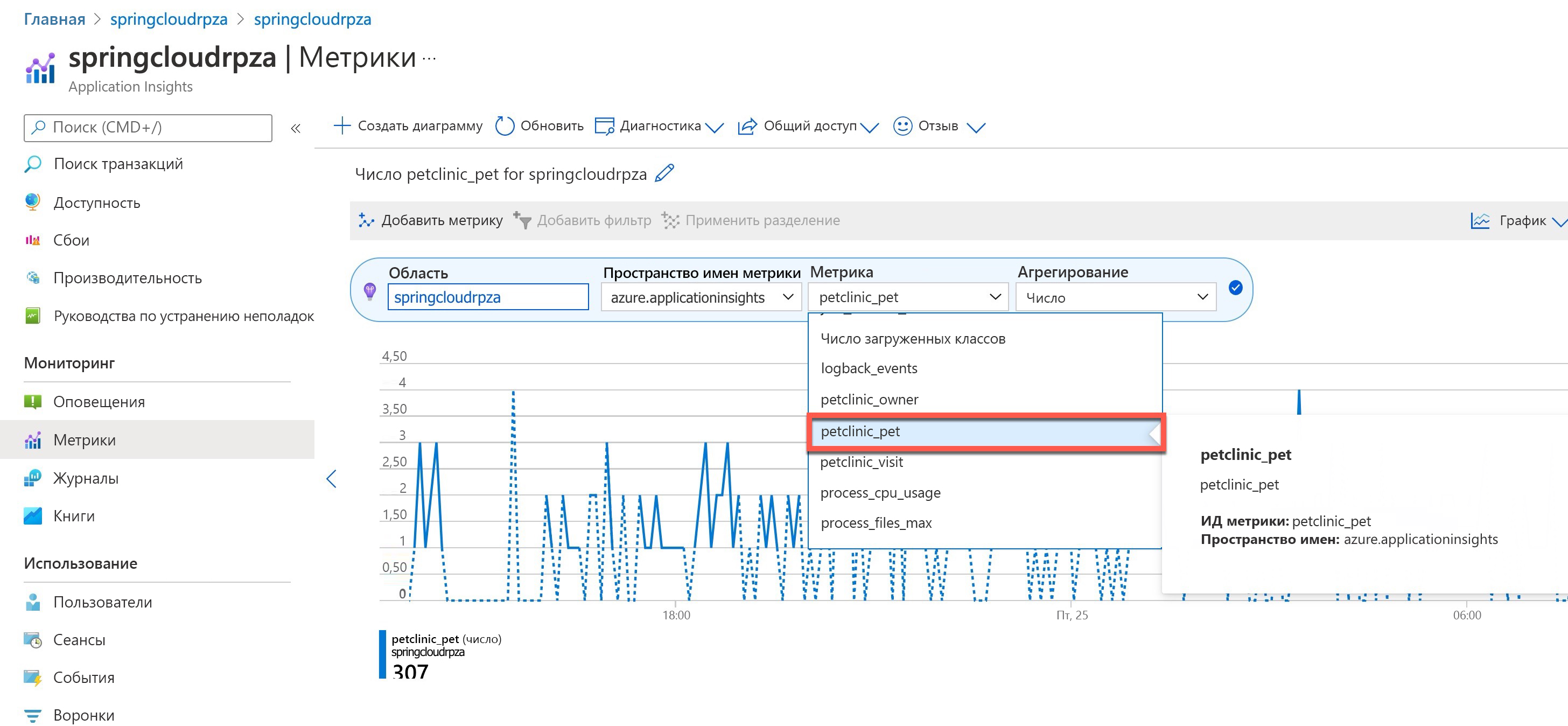Screen dimensions: 1568x726
Task: Click the Пользователи users icon
Action: (33, 602)
